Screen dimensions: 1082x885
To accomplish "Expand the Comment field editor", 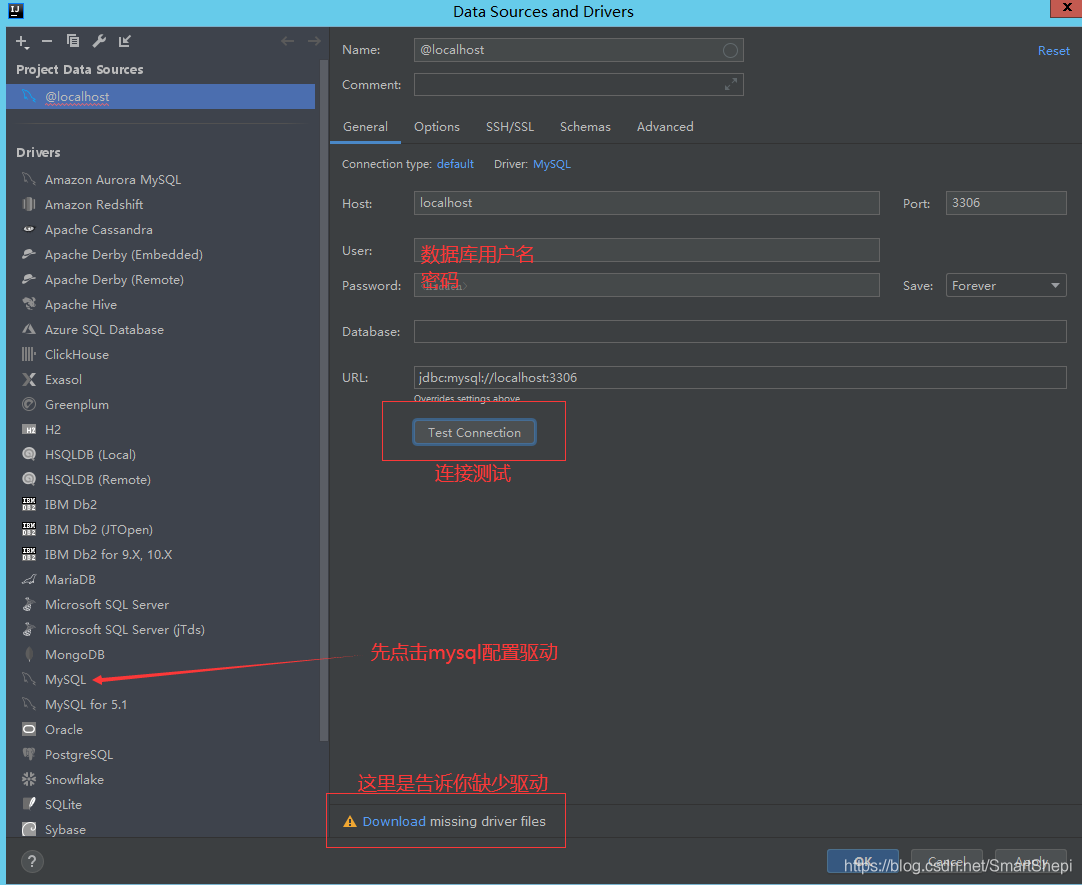I will click(x=731, y=85).
